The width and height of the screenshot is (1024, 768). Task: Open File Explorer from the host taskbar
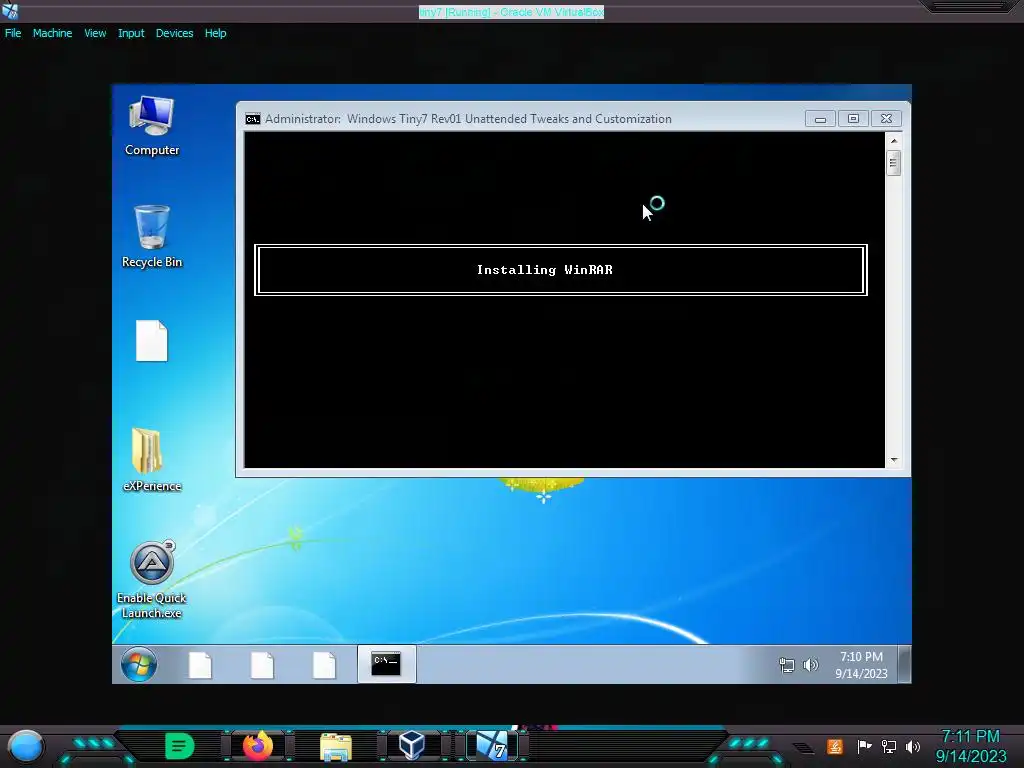click(336, 746)
